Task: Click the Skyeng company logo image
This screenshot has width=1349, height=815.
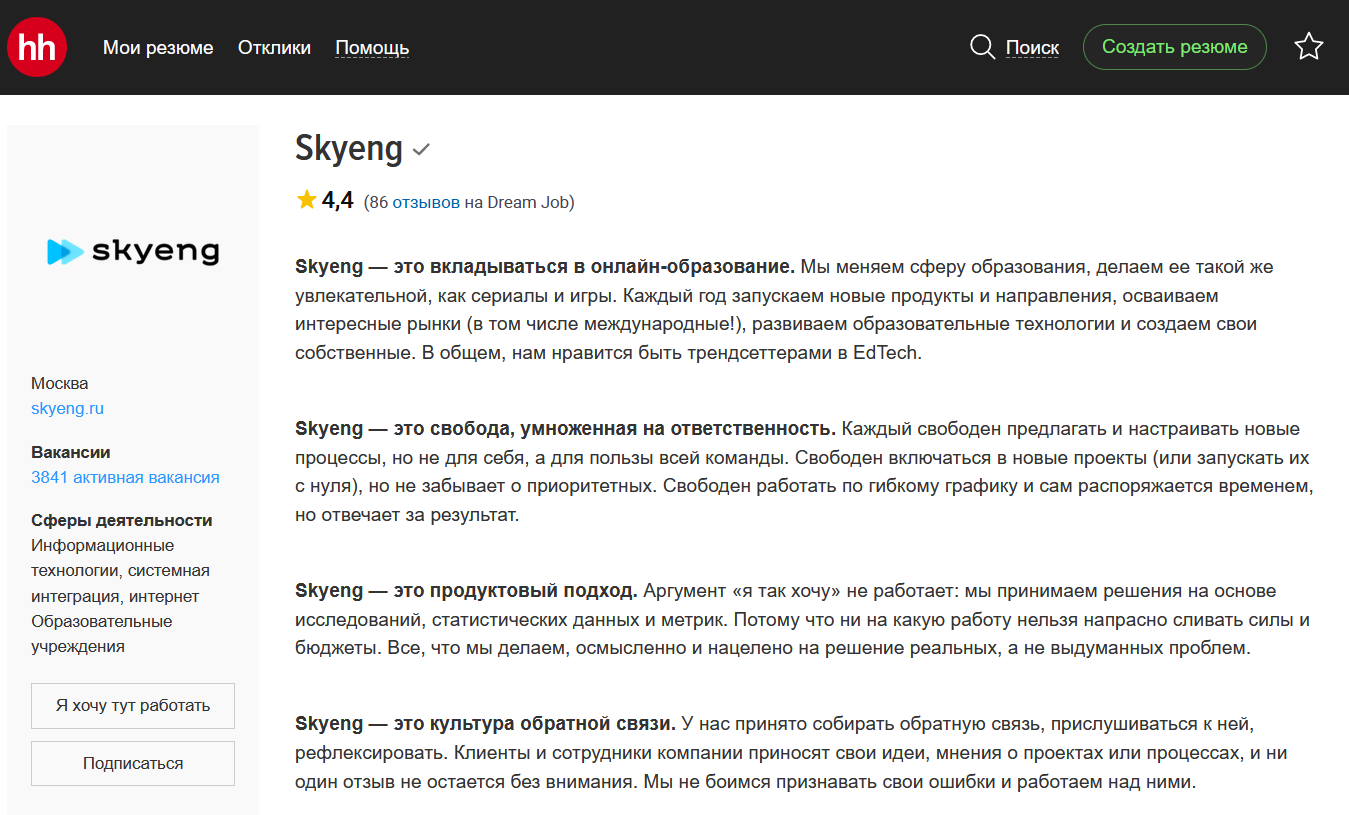Action: pos(133,251)
